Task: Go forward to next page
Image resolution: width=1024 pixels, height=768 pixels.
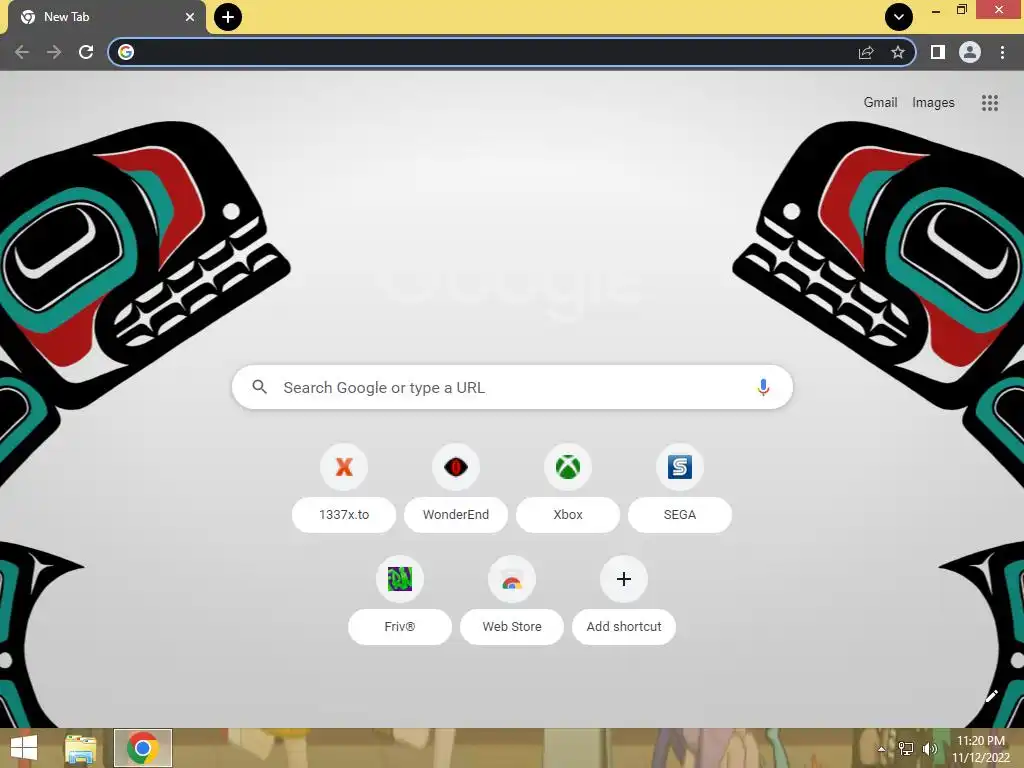Action: 54,52
